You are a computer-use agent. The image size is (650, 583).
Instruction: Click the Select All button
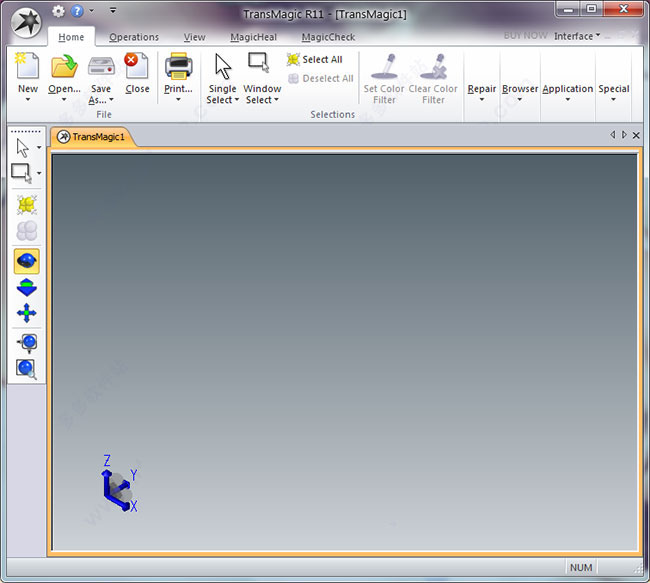coord(314,59)
